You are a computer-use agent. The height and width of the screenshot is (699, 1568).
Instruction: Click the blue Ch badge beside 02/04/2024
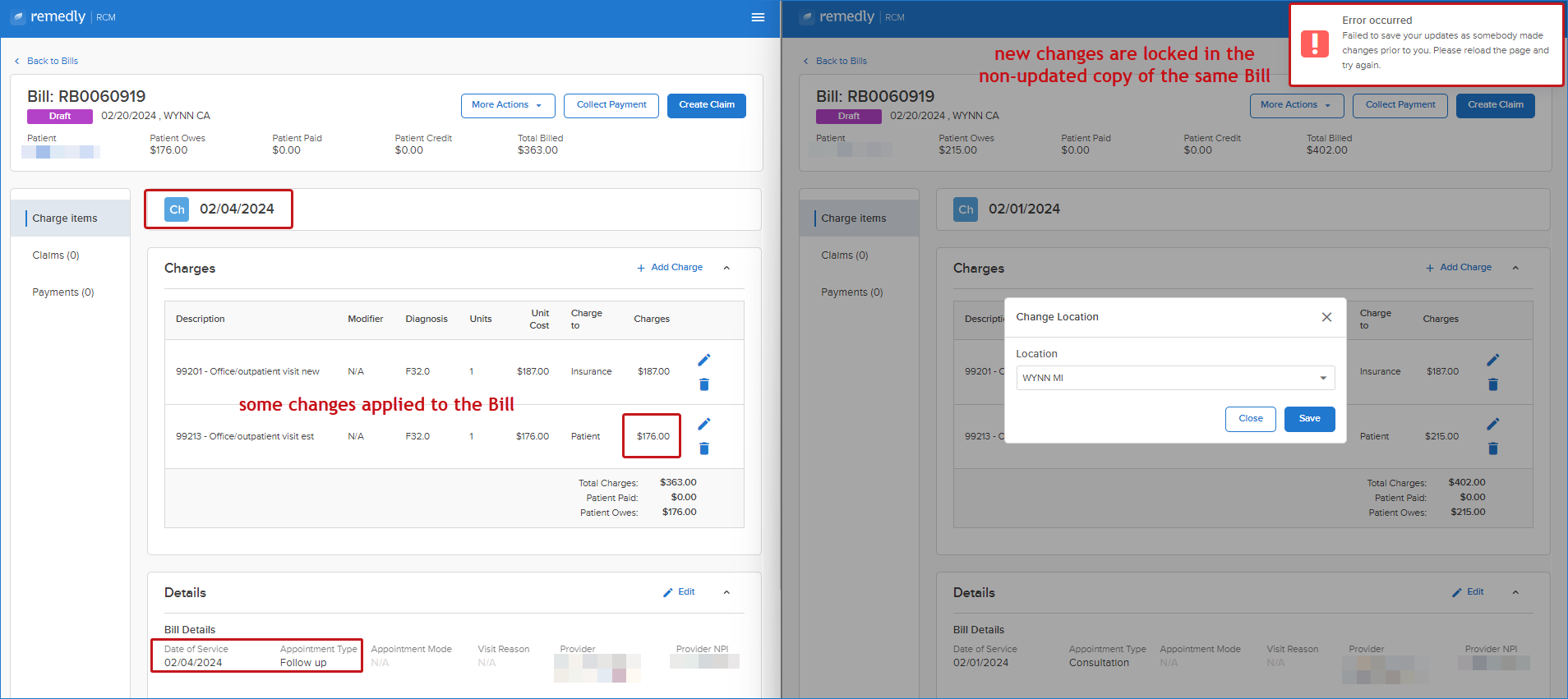(x=177, y=209)
